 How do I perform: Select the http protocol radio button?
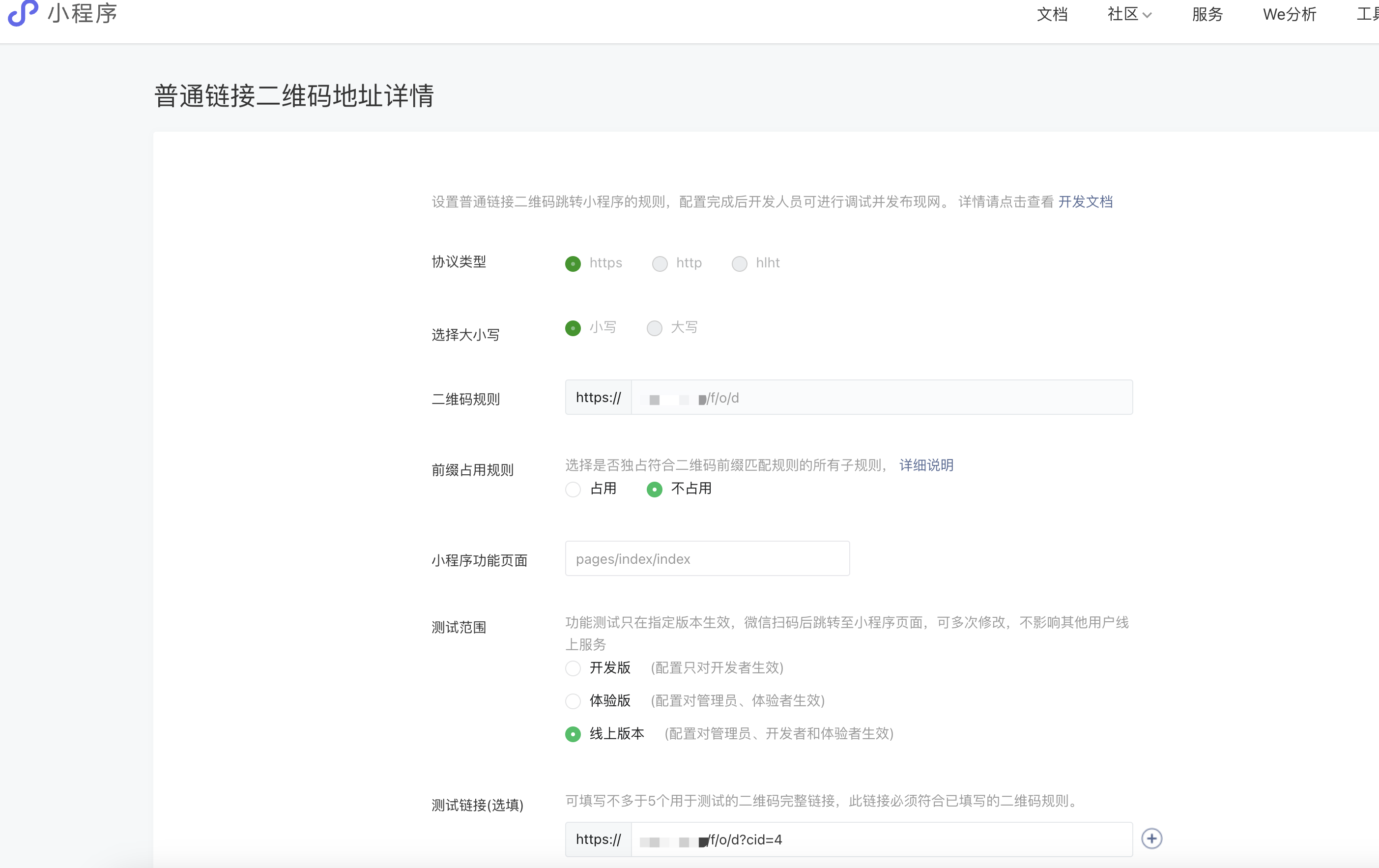(x=660, y=263)
